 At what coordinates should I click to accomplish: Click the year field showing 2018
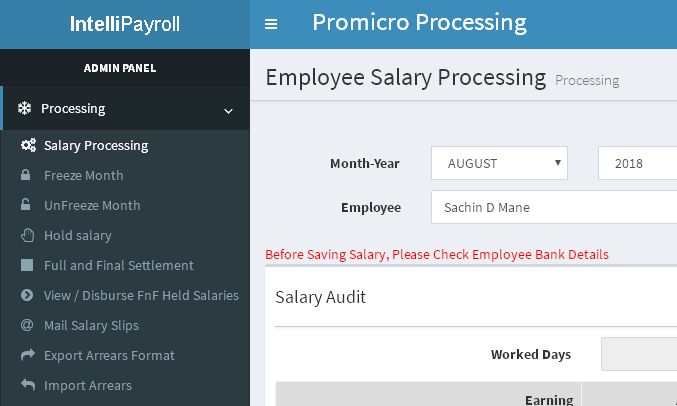(x=637, y=163)
